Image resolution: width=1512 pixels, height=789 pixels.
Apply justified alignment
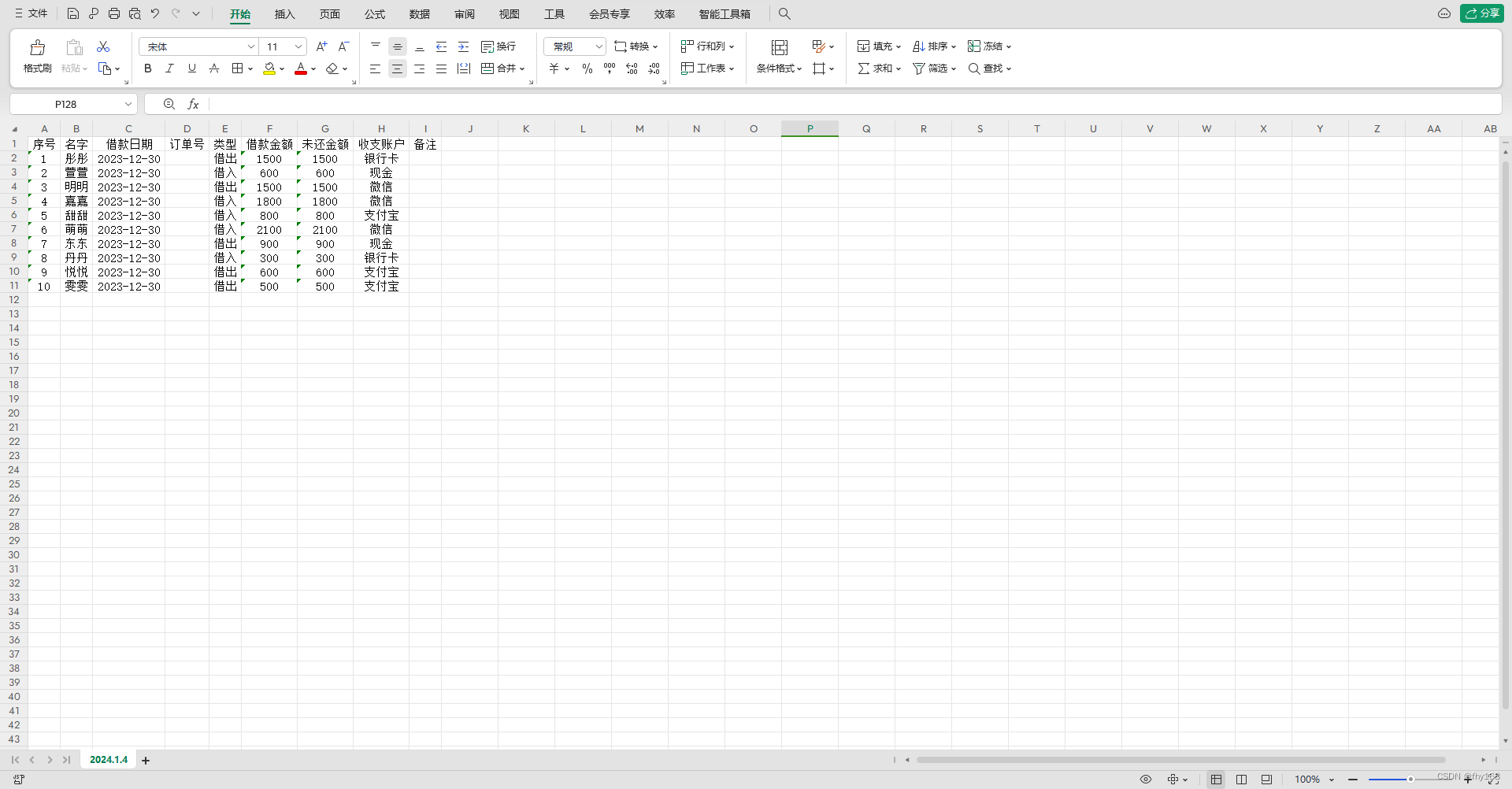(442, 69)
